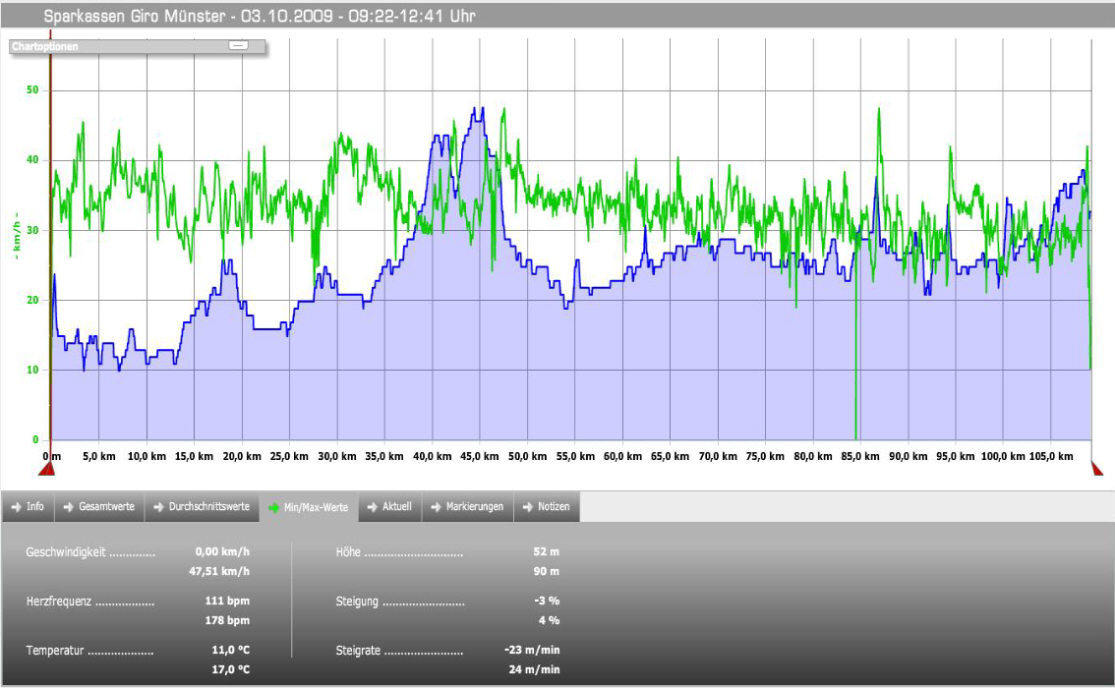
Task: Expand the Chartoptionen panel with its toggle button
Action: [237, 45]
